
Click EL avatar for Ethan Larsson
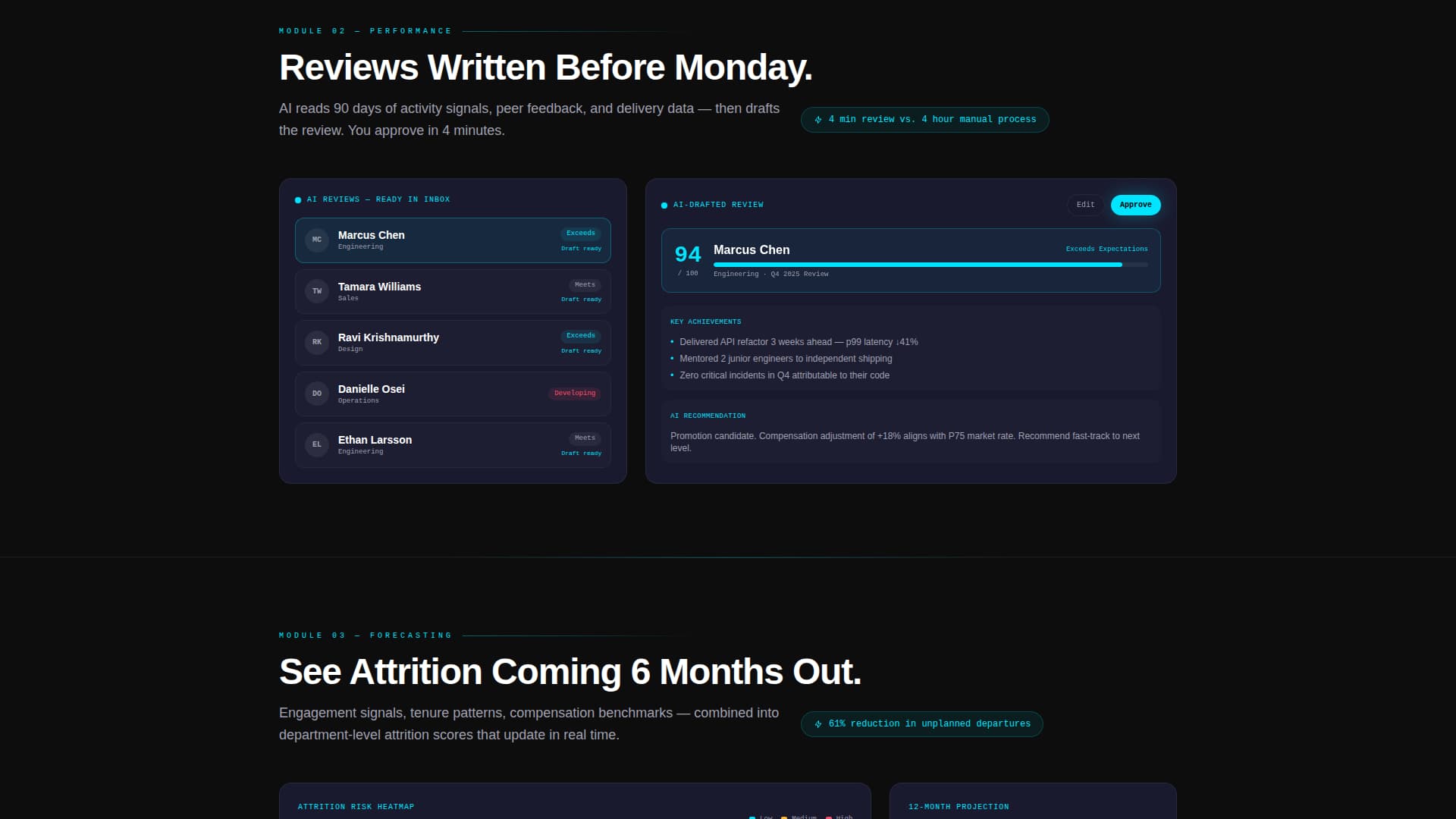[x=317, y=444]
